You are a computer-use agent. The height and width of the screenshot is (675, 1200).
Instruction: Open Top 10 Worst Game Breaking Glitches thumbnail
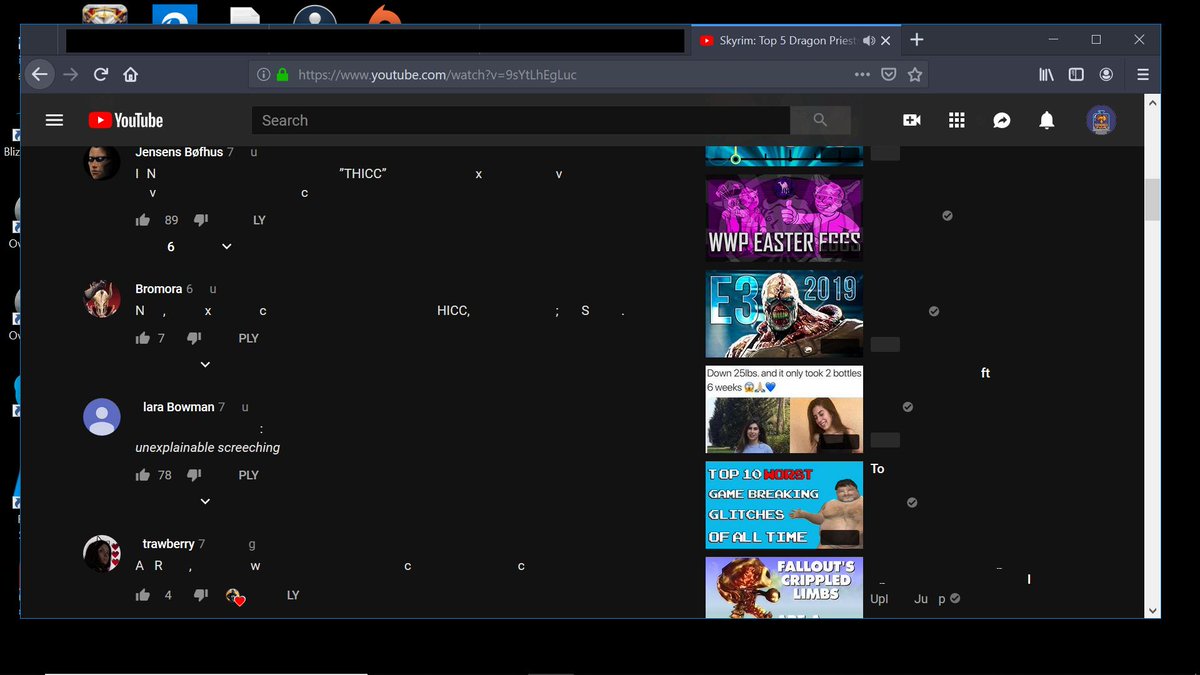point(784,505)
